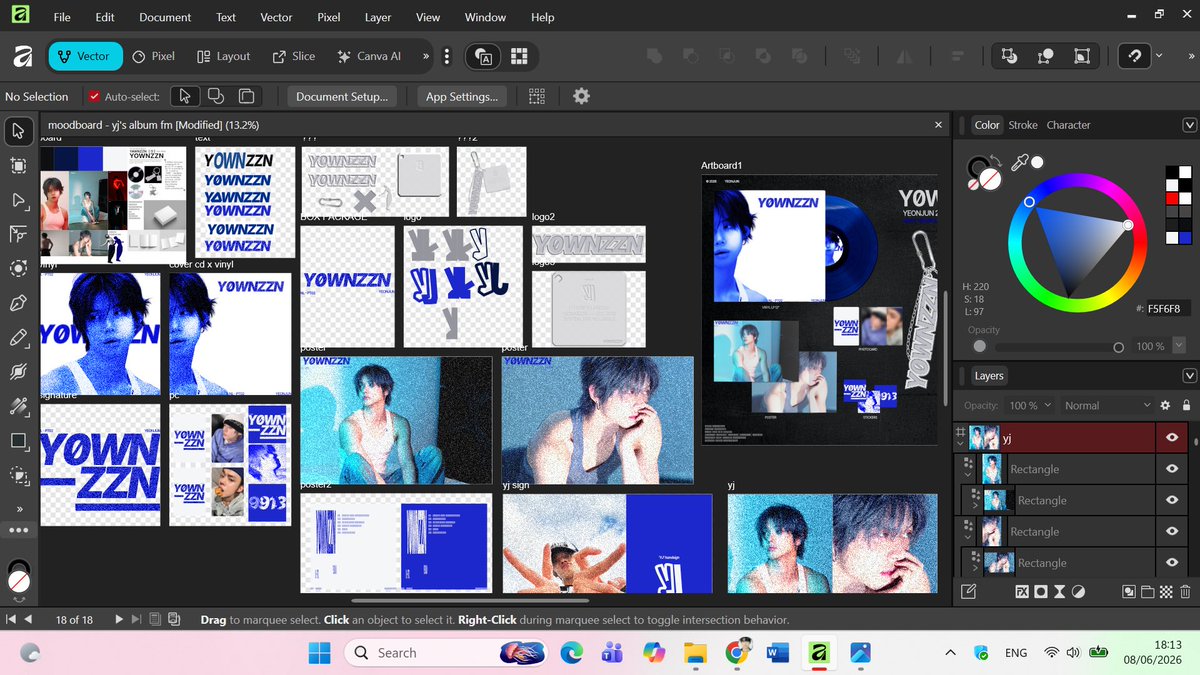
Task: Switch to Slice studio
Action: click(x=293, y=56)
